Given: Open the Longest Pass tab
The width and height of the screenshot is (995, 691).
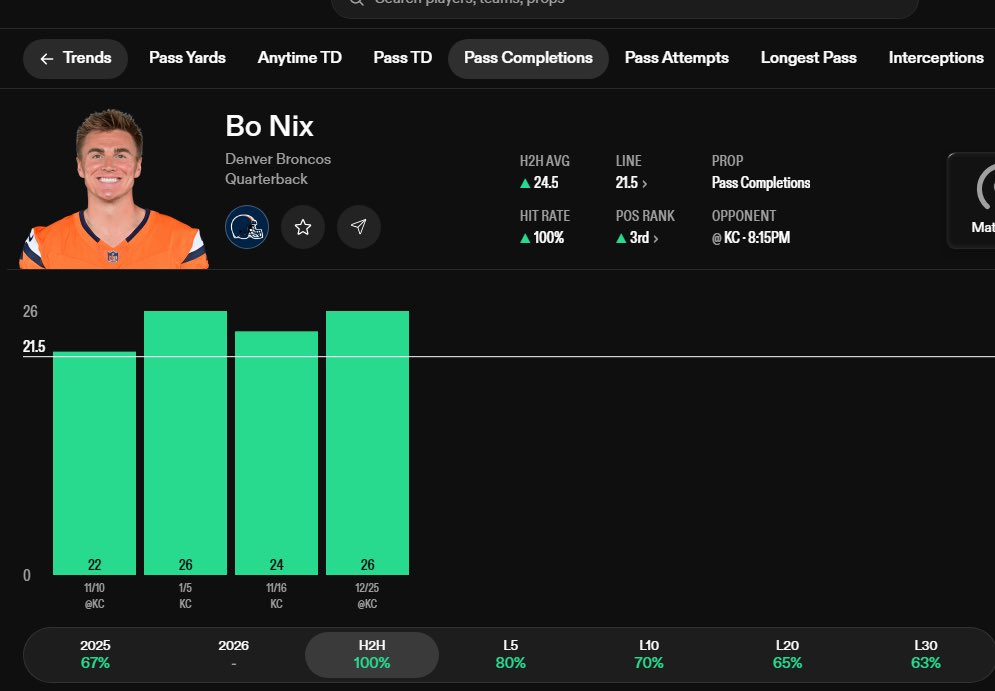Looking at the screenshot, I should point(808,58).
